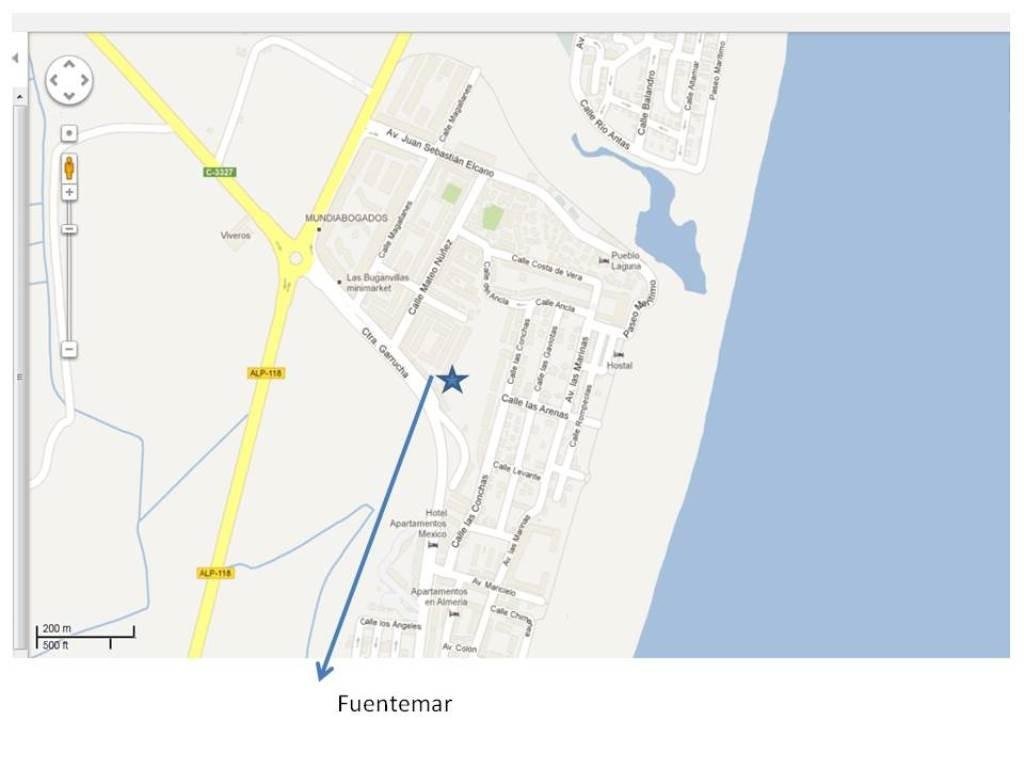Select the orange Street View pegman

point(69,168)
